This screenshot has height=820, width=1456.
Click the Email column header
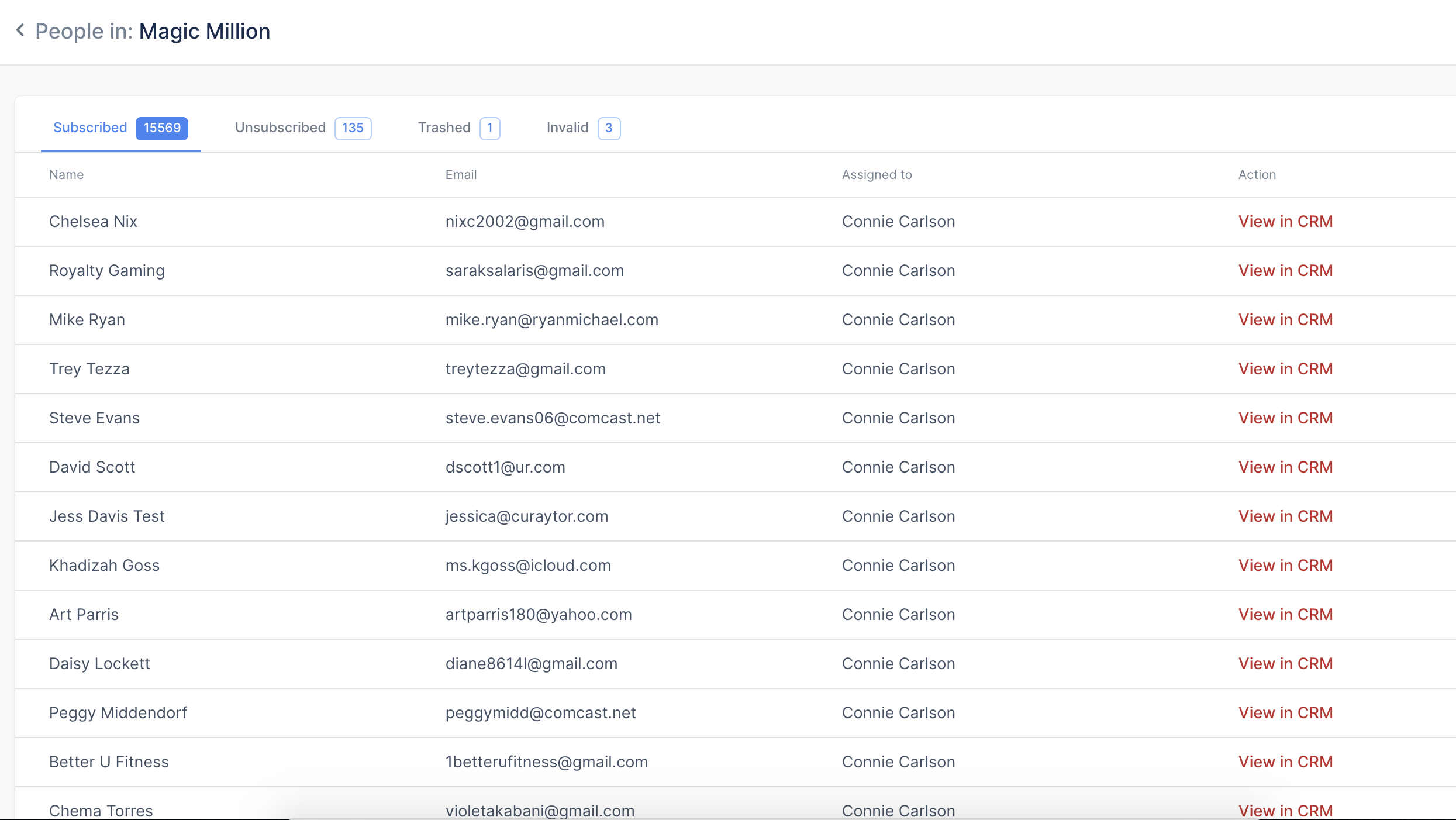pyautogui.click(x=461, y=174)
